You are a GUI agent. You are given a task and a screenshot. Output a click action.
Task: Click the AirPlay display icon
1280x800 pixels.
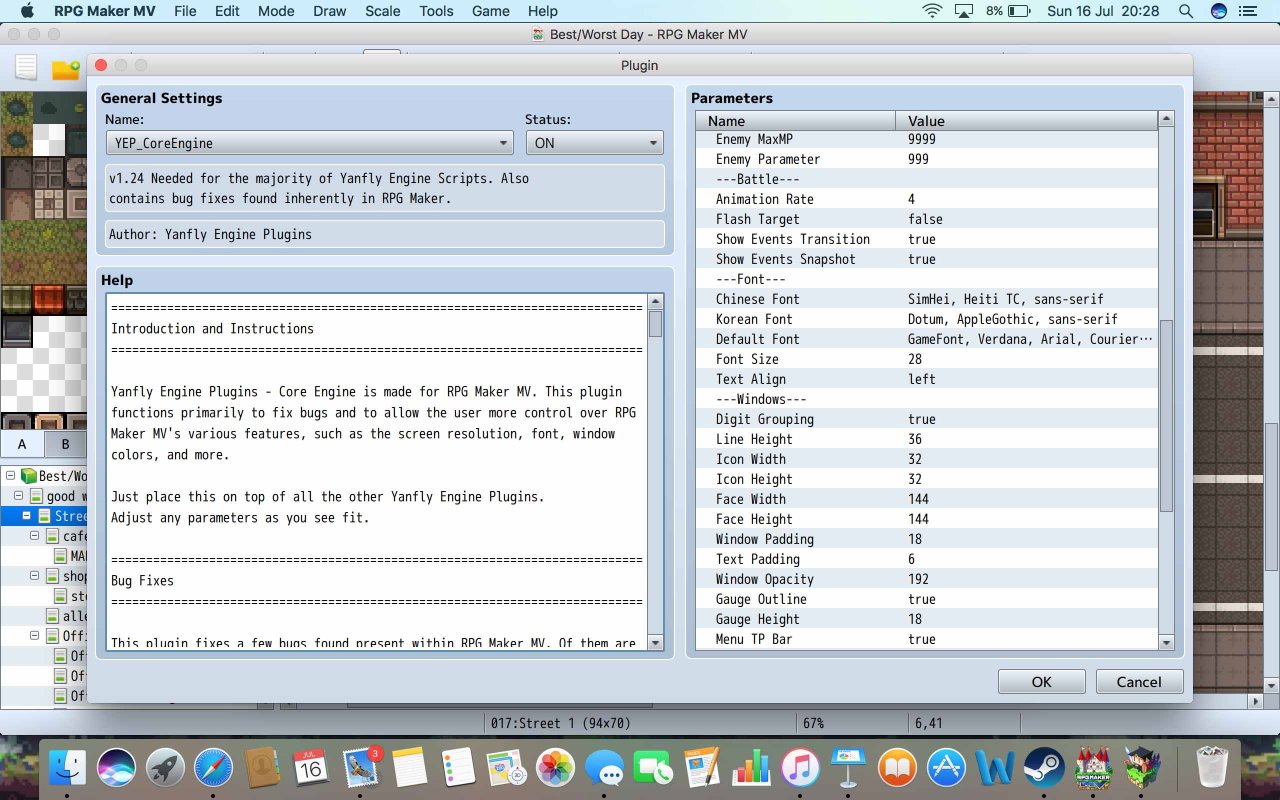click(964, 11)
